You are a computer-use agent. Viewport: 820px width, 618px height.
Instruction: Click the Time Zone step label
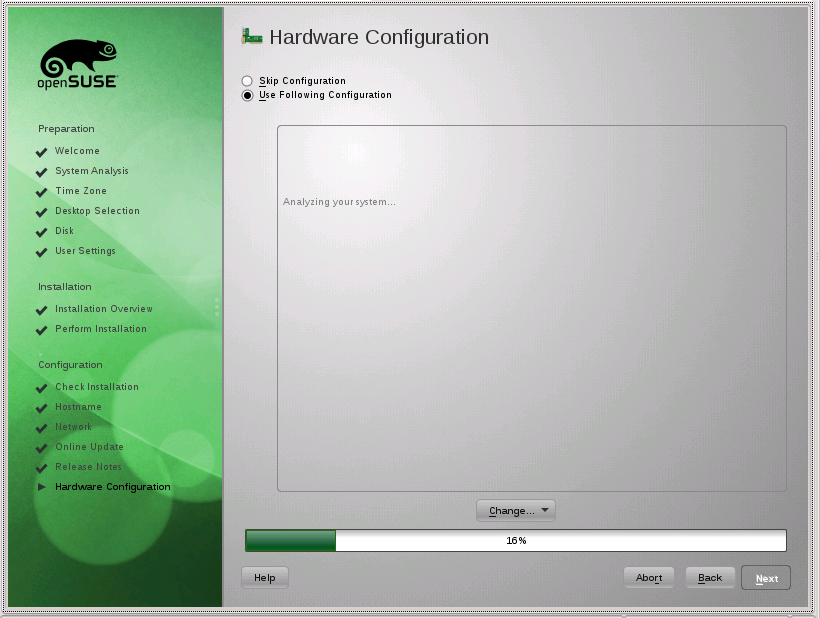click(81, 191)
